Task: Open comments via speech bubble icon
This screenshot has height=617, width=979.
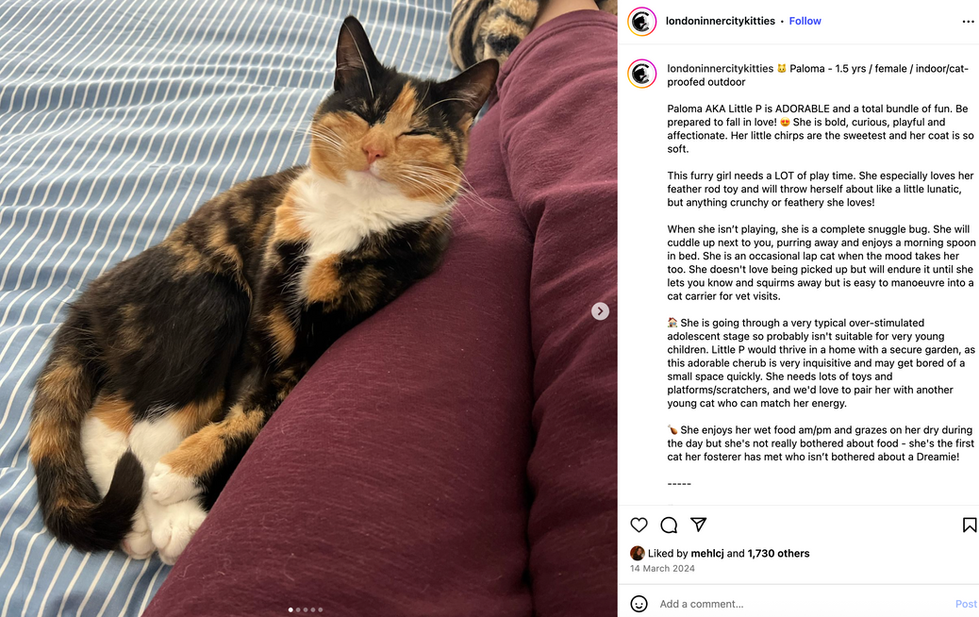Action: coord(669,525)
